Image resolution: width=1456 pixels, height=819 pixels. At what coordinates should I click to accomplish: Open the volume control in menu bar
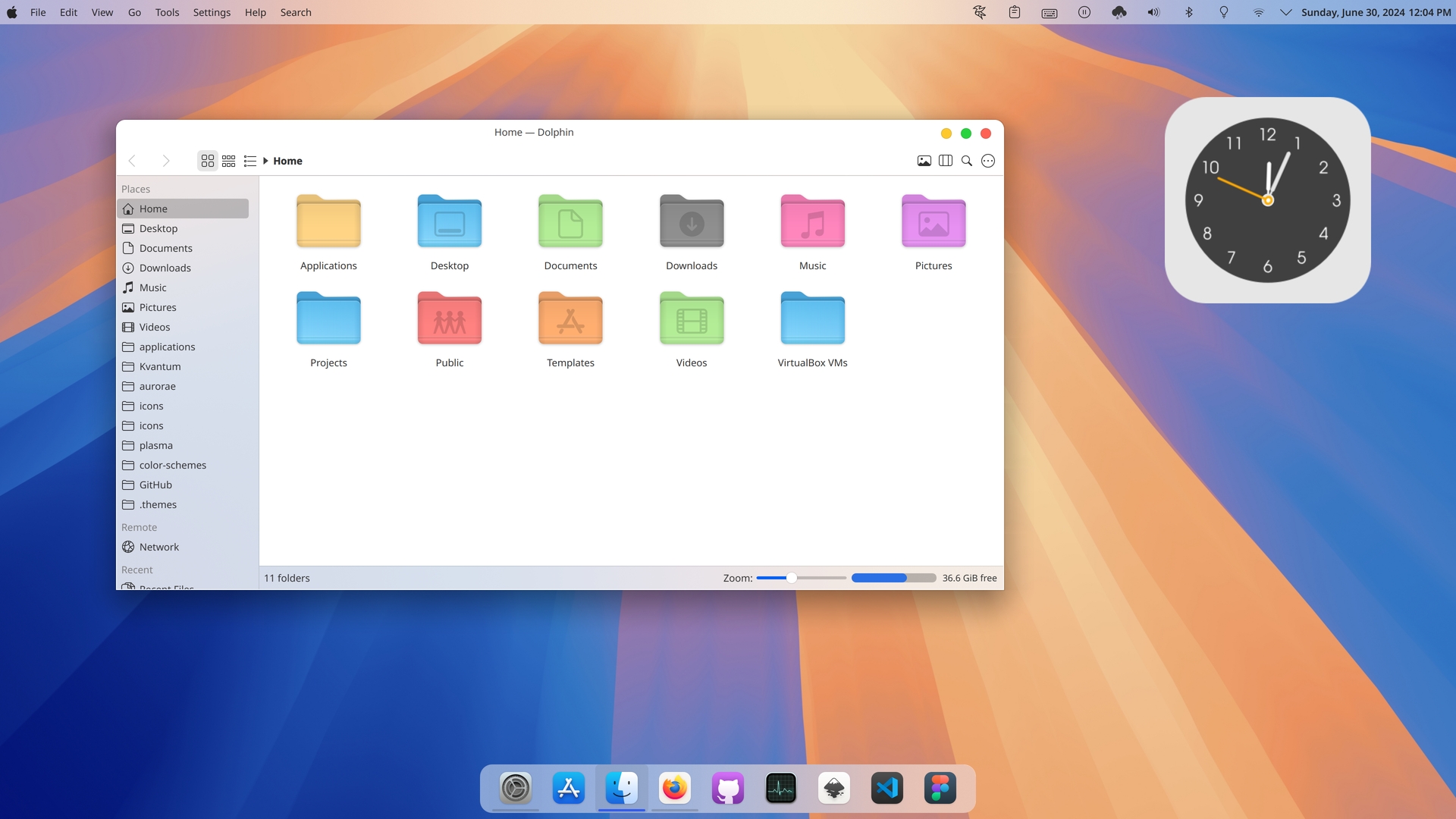click(x=1153, y=12)
